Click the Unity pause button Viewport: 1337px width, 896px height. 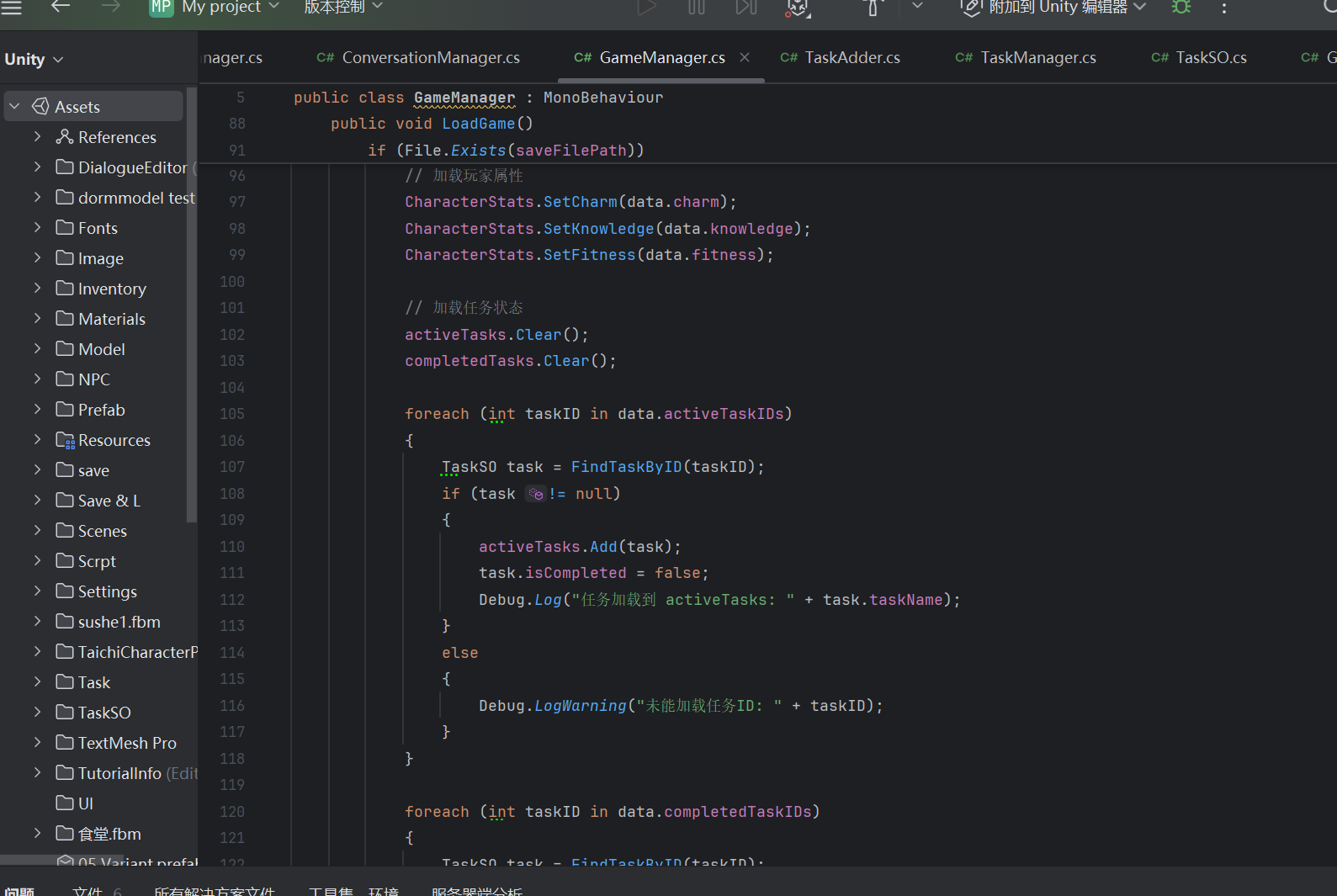[x=697, y=8]
